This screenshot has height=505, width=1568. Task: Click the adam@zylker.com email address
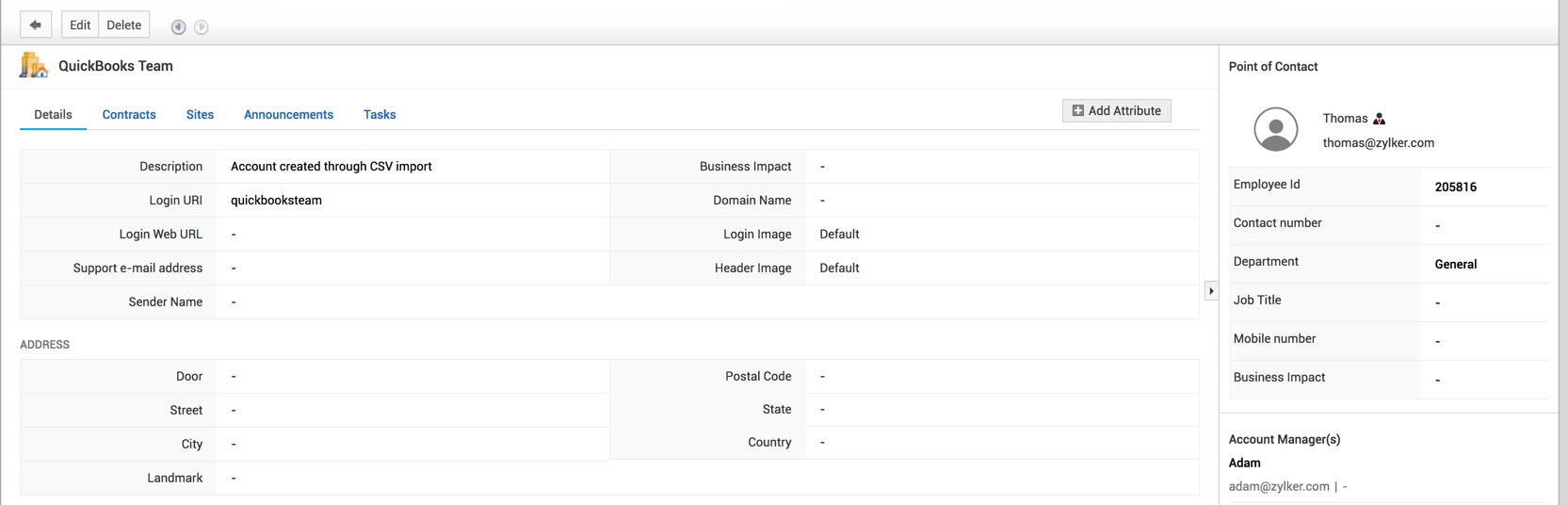pos(1279,486)
